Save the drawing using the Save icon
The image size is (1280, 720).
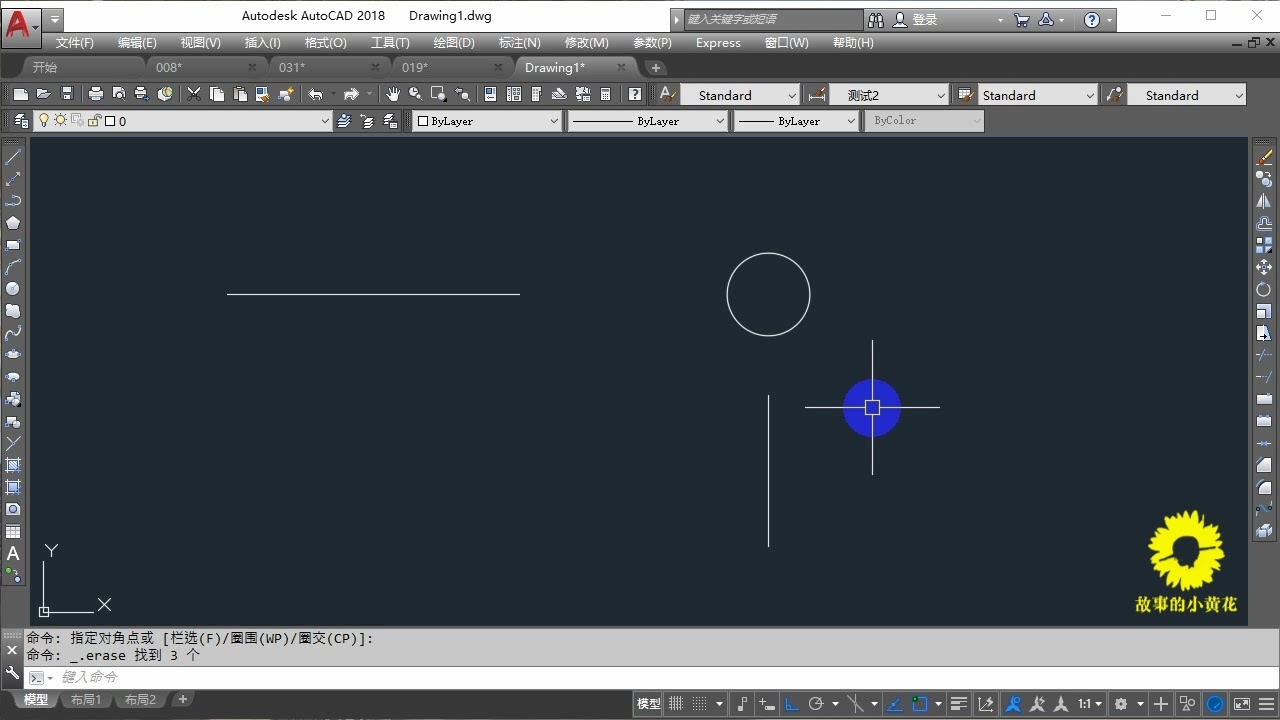(x=67, y=94)
